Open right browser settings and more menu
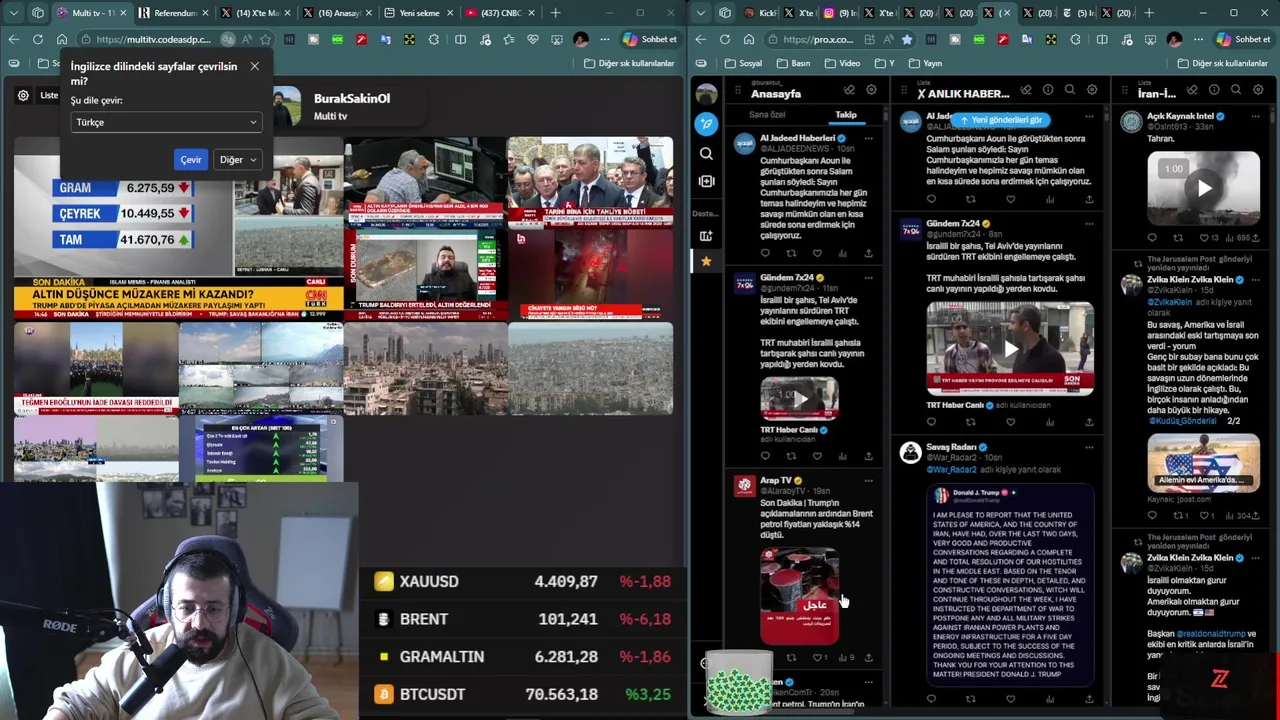 pos(1199,39)
